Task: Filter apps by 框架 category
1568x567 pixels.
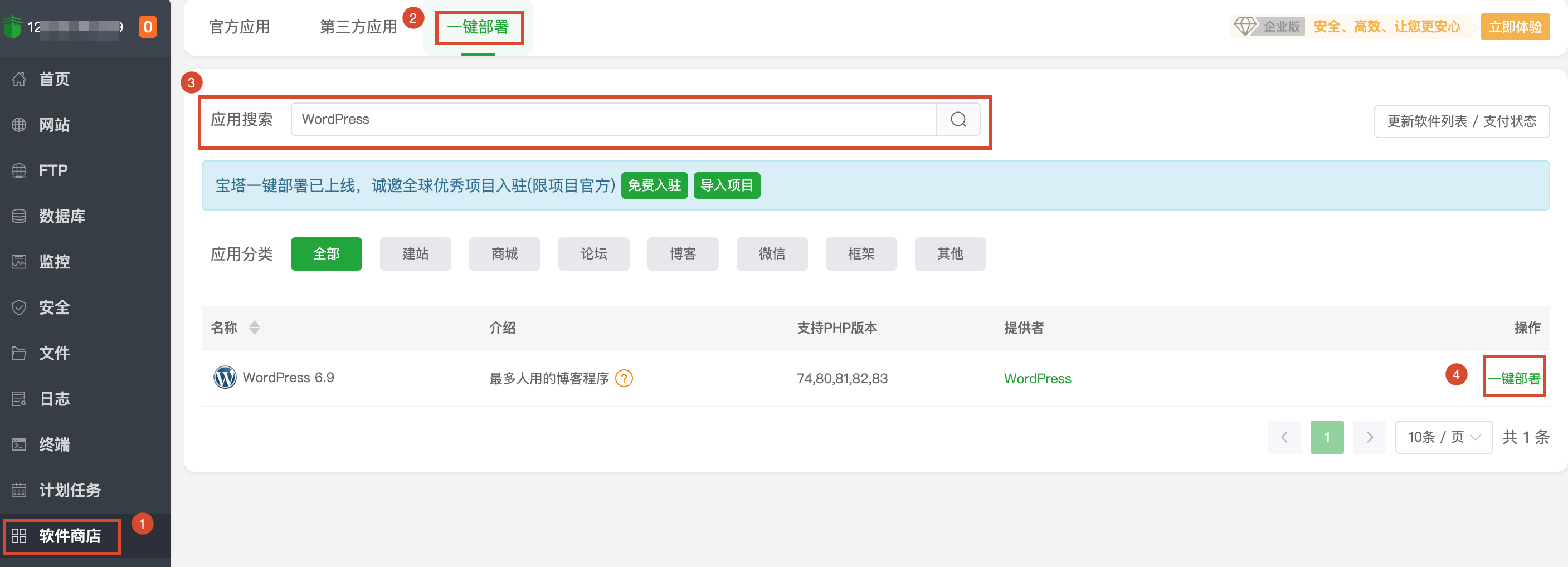Action: 861,253
